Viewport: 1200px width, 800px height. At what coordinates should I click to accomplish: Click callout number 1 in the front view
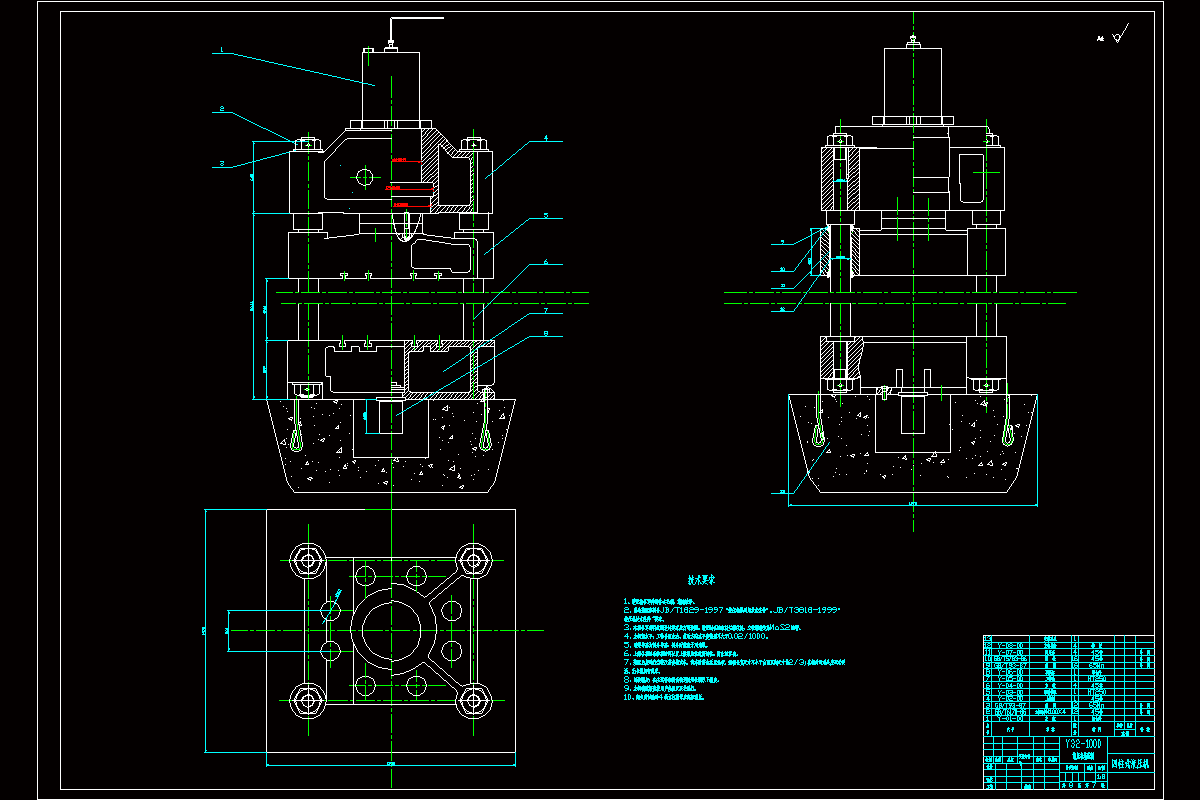(222, 49)
